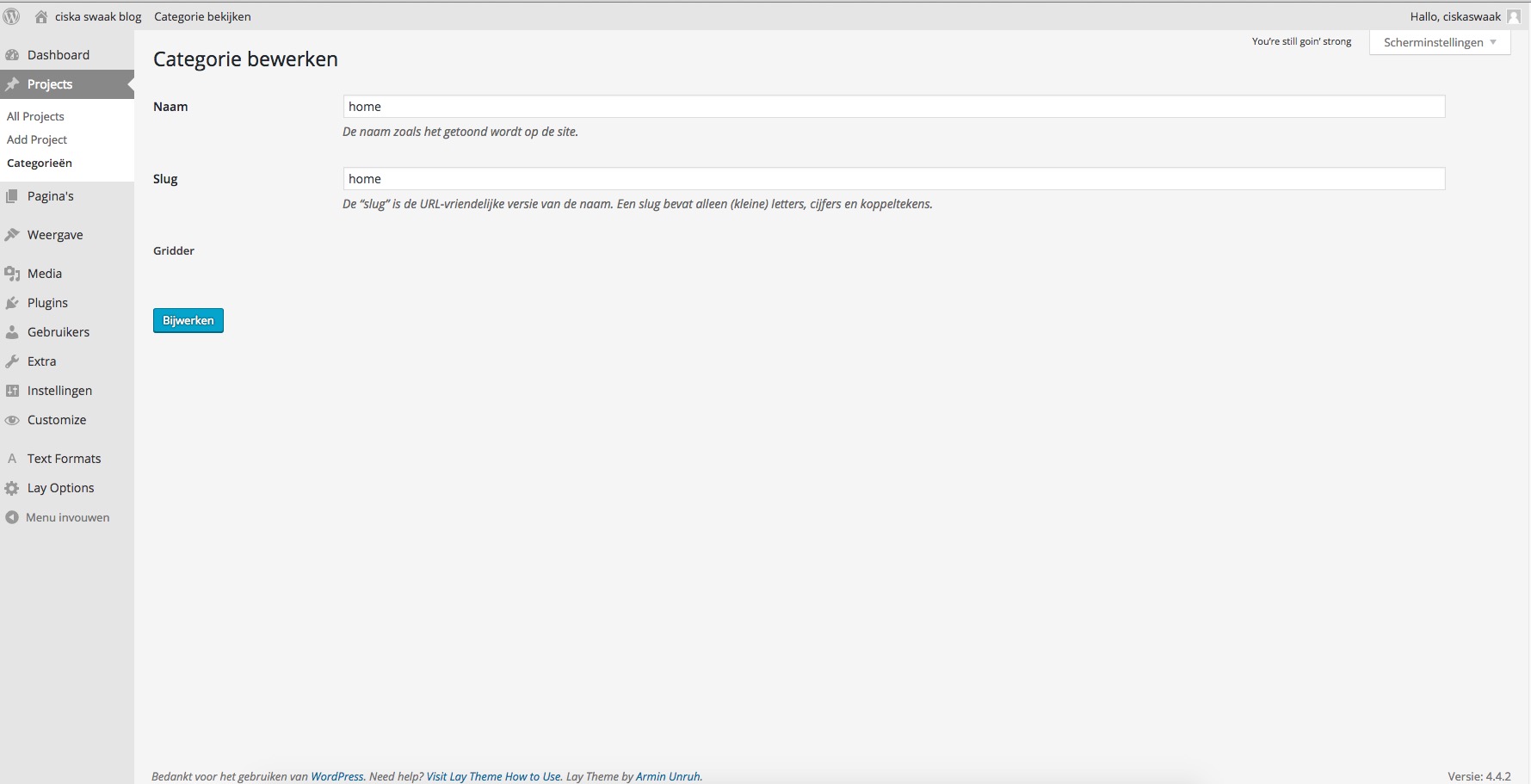The image size is (1531, 784).
Task: Click the Media icon in sidebar
Action: point(12,274)
